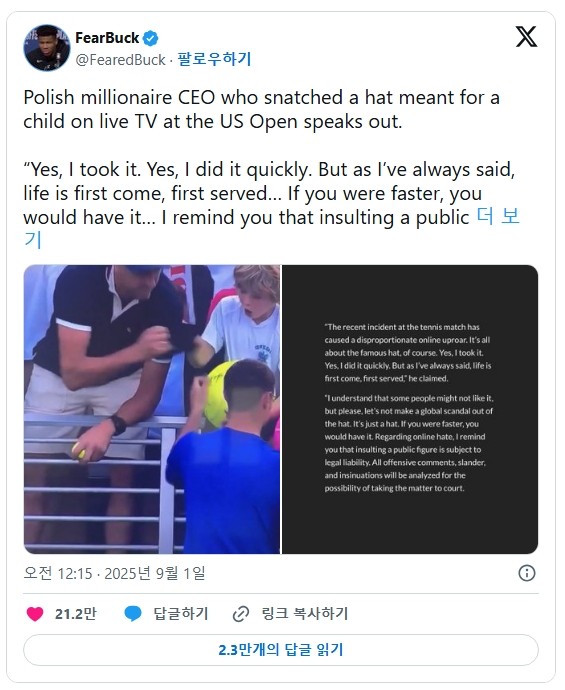This screenshot has width=565, height=690.
Task: Click the chain link copy icon
Action: tap(241, 614)
